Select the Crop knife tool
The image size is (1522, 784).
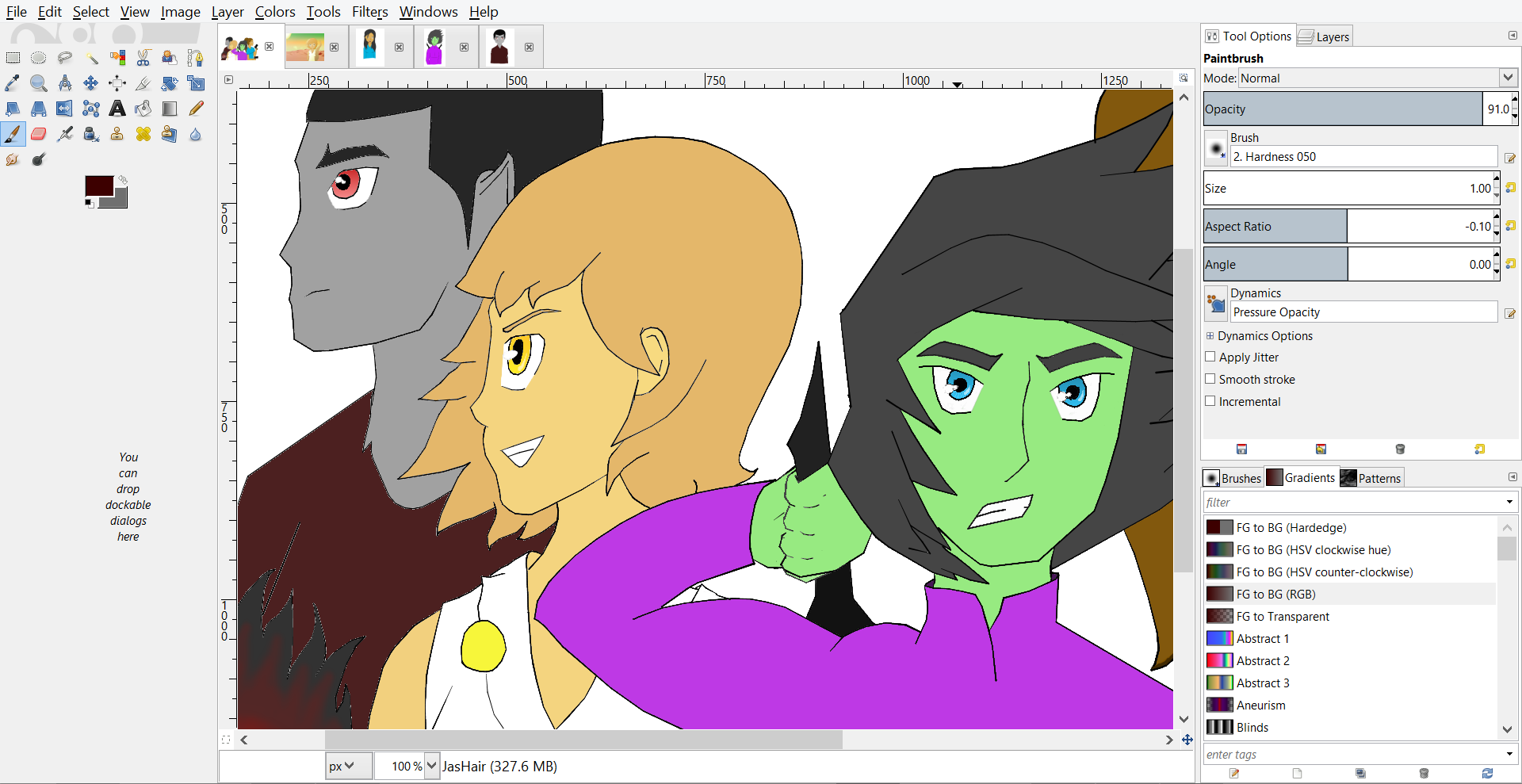143,83
